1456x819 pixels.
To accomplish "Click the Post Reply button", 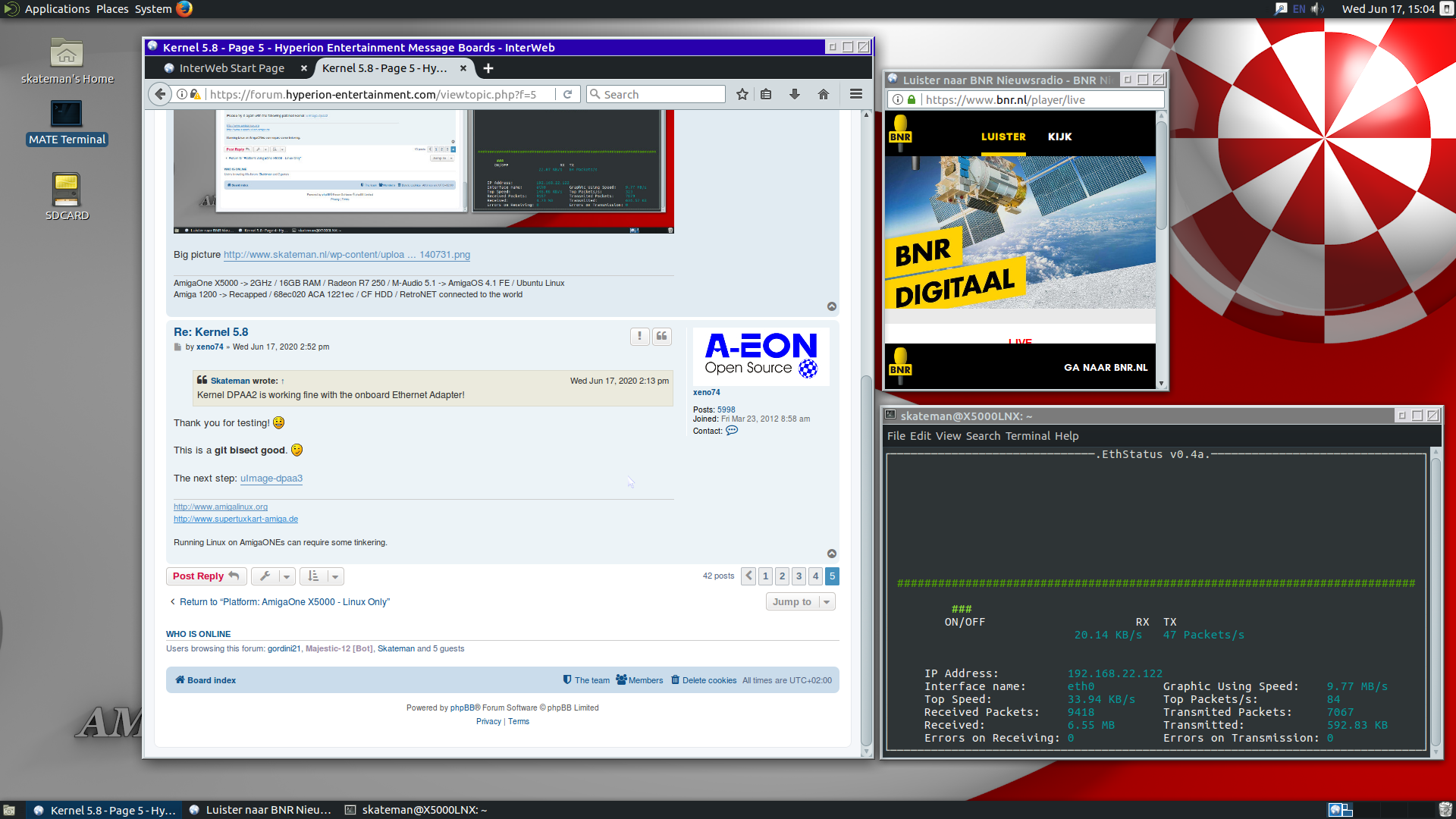I will tap(206, 576).
